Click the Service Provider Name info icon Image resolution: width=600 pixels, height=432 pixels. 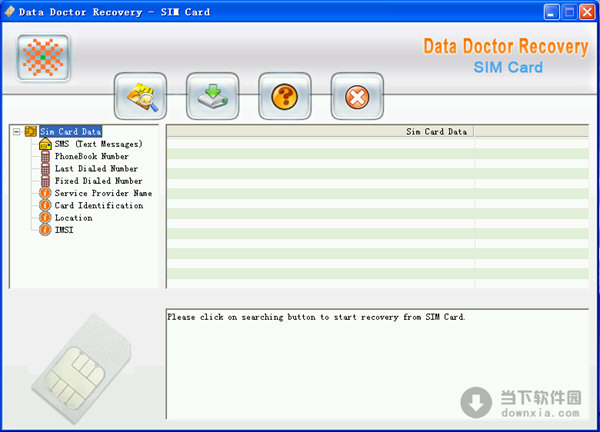pyautogui.click(x=45, y=193)
